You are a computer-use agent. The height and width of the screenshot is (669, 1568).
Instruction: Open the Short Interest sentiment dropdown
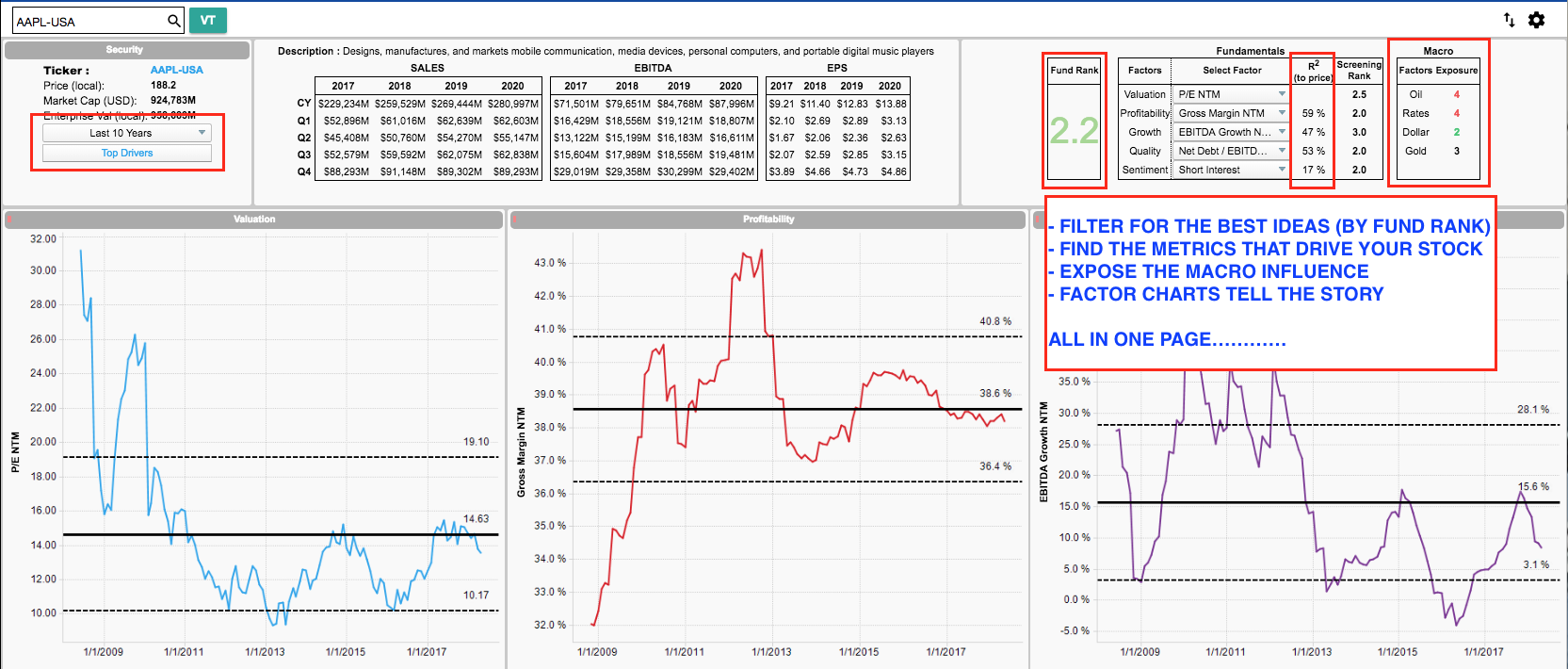(1231, 170)
